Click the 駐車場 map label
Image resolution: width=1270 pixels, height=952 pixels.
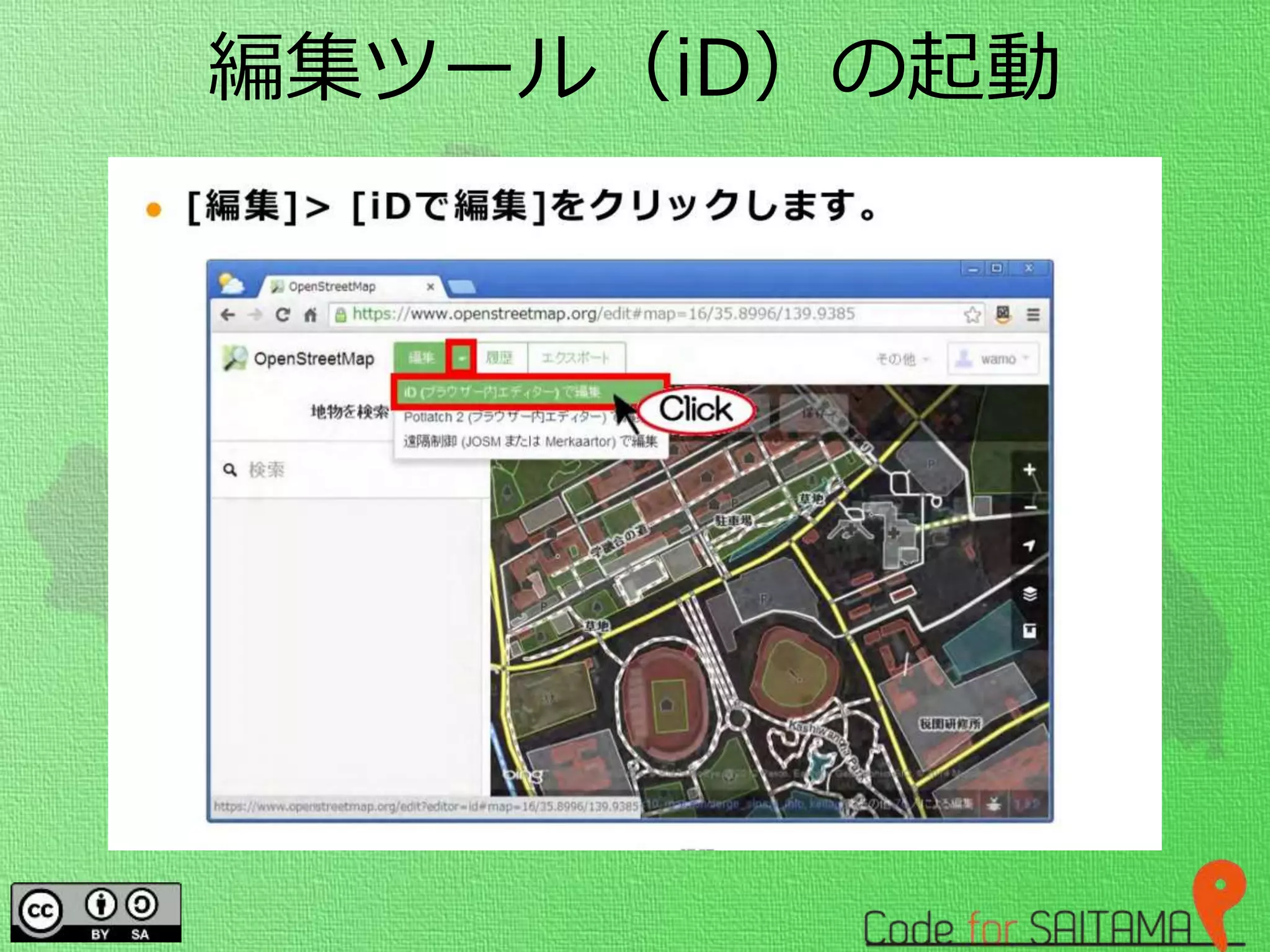(x=734, y=521)
